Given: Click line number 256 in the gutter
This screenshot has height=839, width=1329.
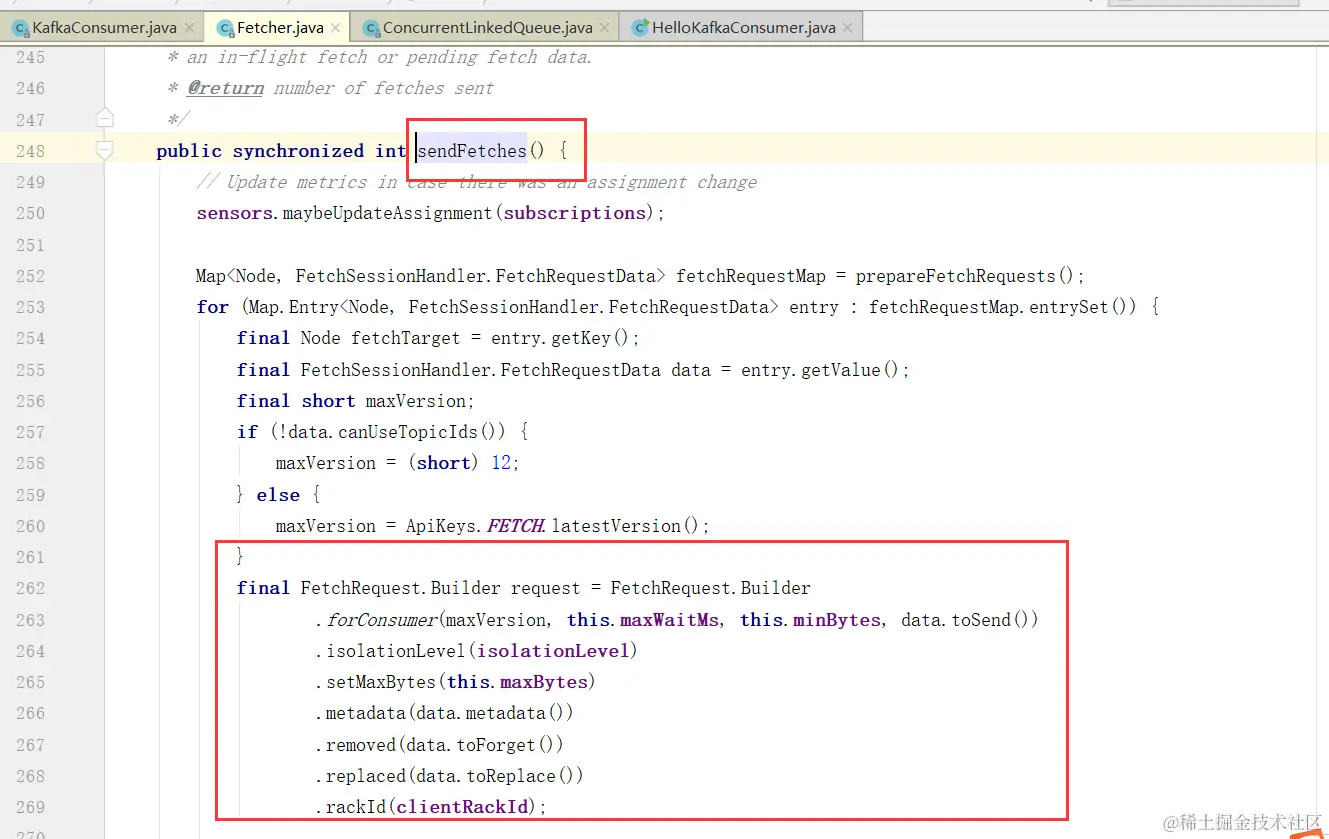Looking at the screenshot, I should 31,401.
